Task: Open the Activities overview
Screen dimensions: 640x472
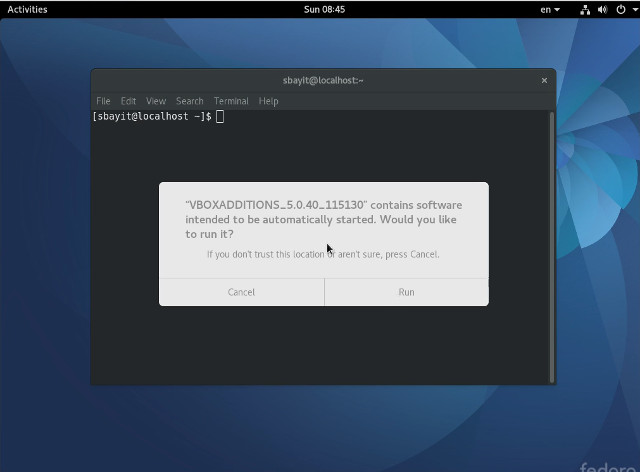Action: pyautogui.click(x=27, y=9)
